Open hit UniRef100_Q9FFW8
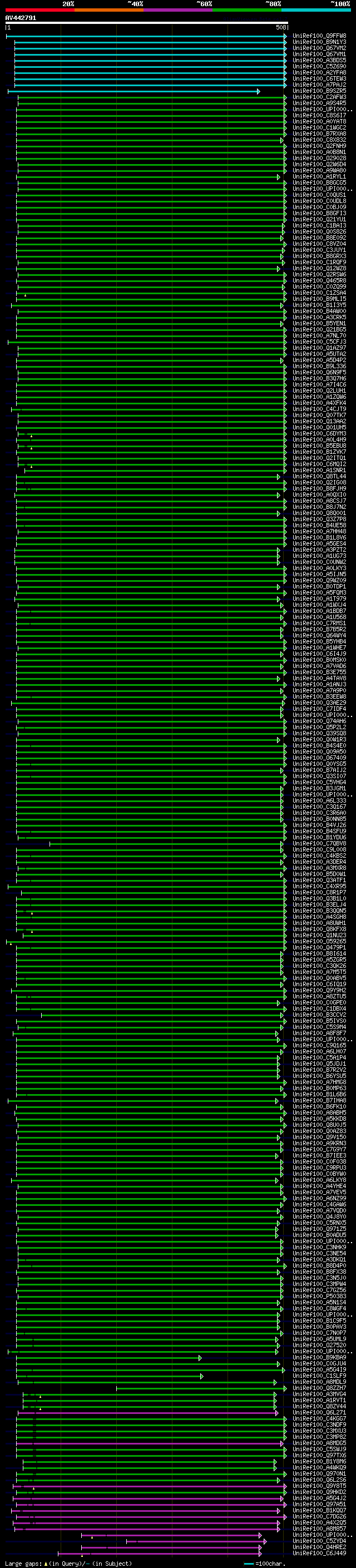The width and height of the screenshot is (356, 1568). click(x=319, y=36)
